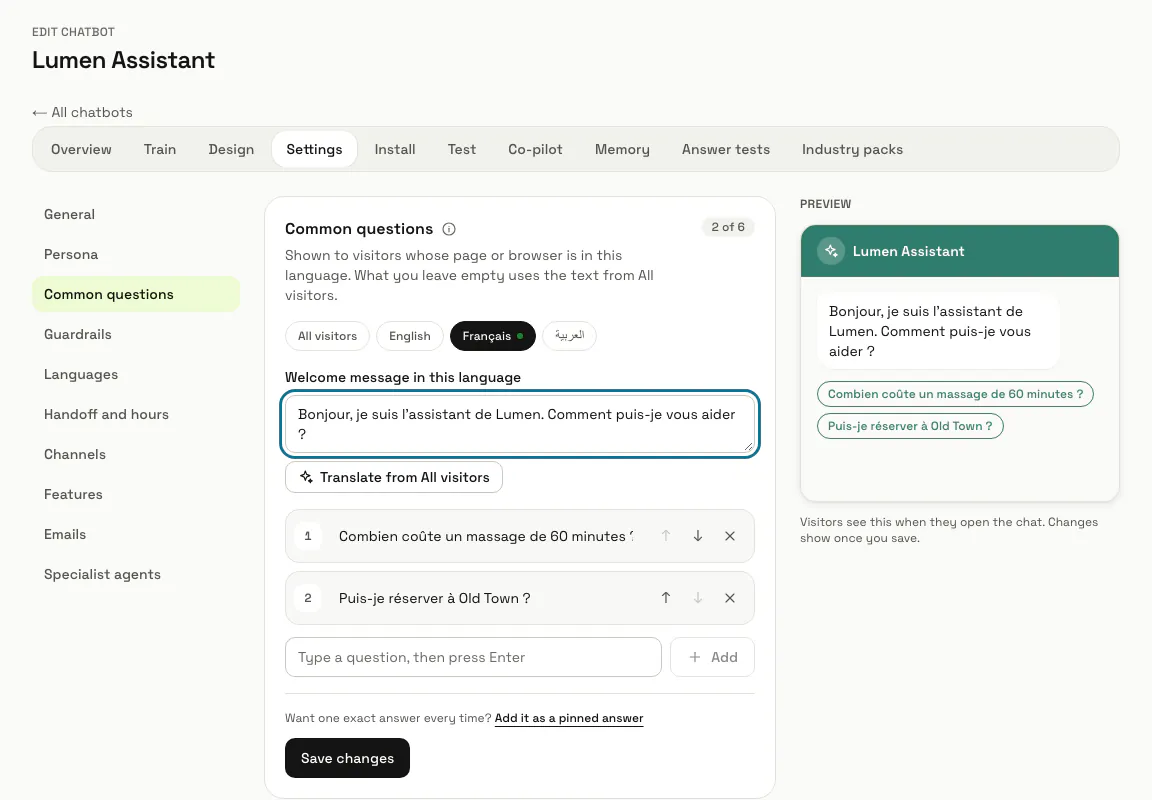Click the Add question button
This screenshot has height=800, width=1152.
pos(713,657)
